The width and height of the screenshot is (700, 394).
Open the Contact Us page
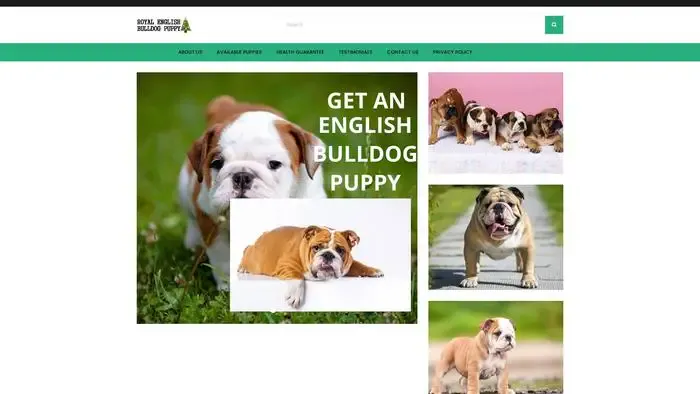pos(403,52)
